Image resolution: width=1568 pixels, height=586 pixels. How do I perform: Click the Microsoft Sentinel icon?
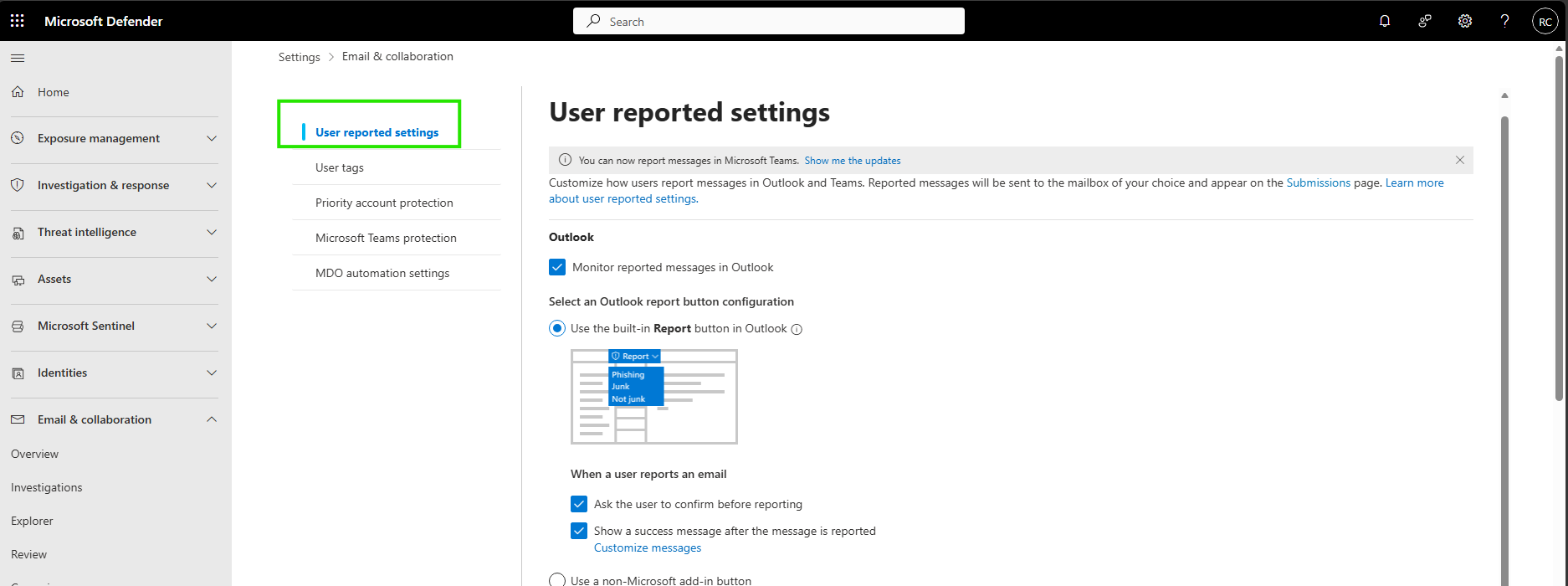(x=18, y=326)
